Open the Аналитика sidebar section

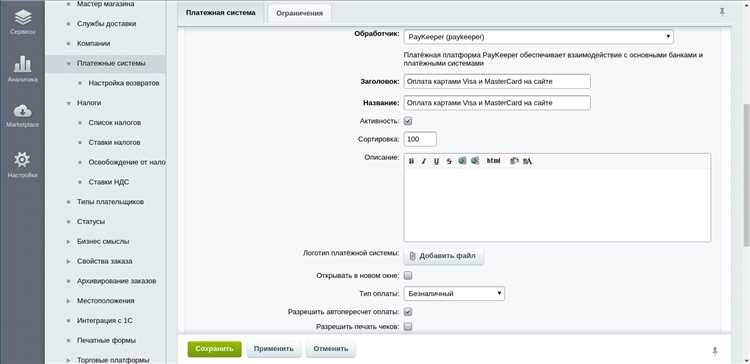(x=22, y=69)
